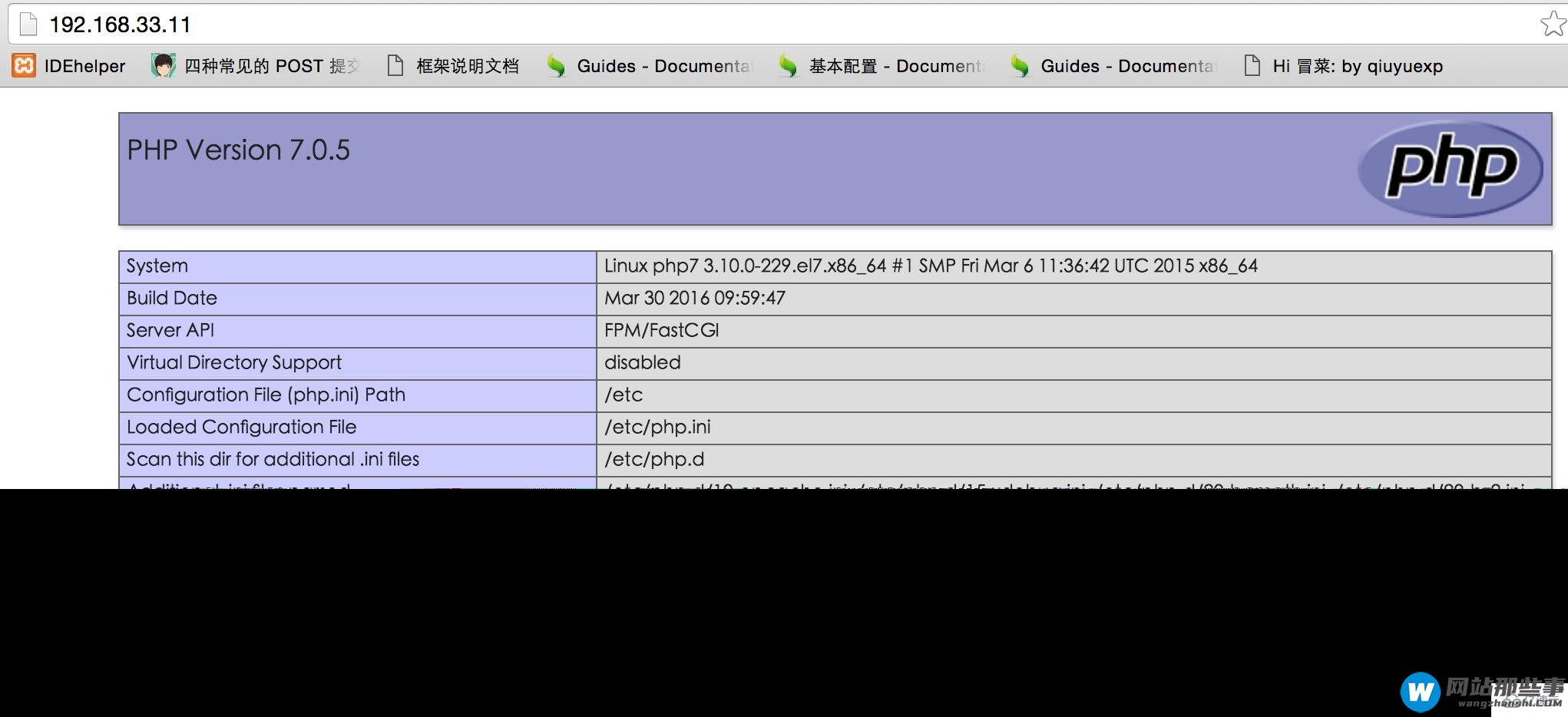Image resolution: width=1568 pixels, height=717 pixels.
Task: Open the first Guides - Documentation bookmark
Action: pos(665,66)
